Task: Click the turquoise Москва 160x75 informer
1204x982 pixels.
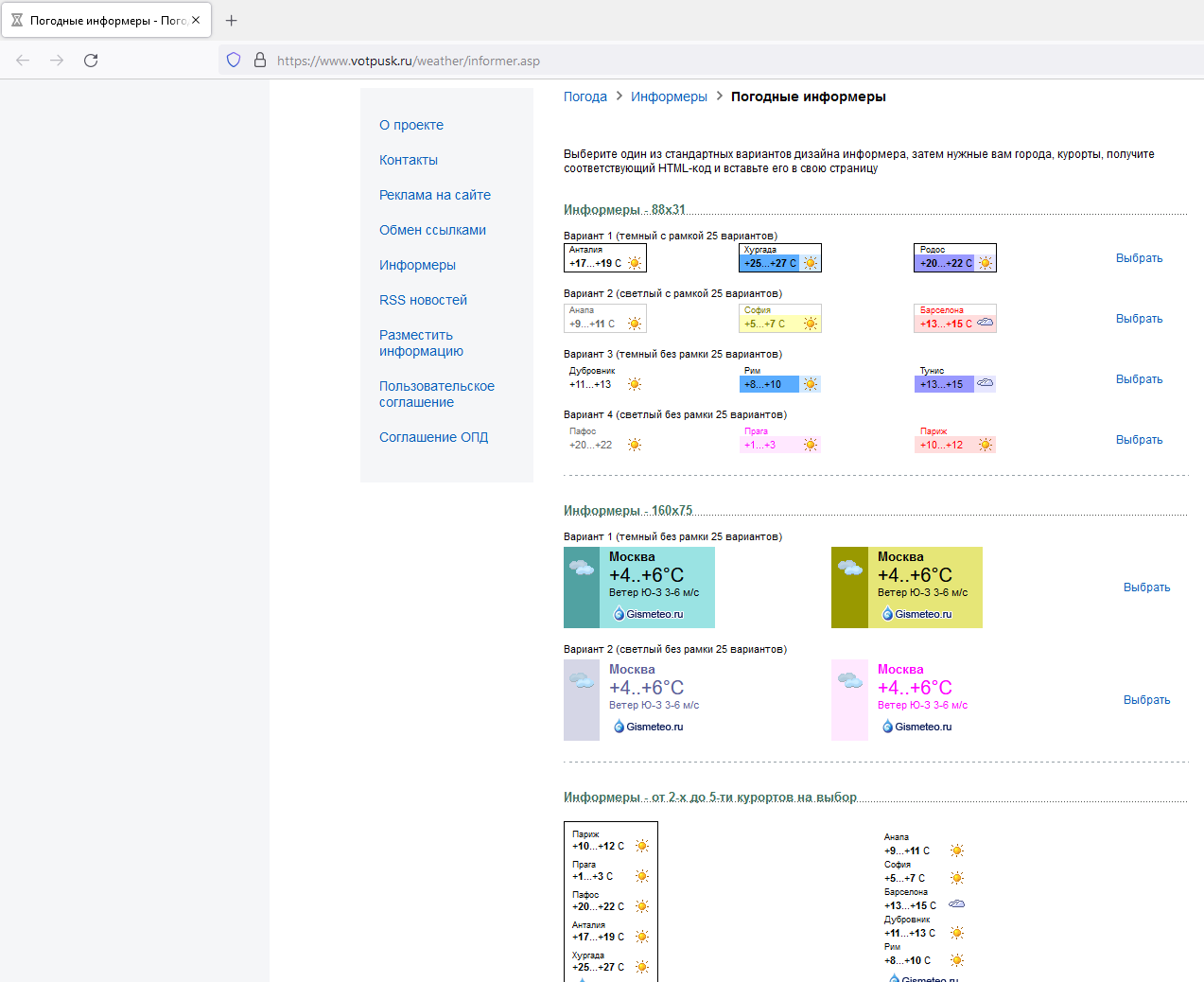Action: [639, 587]
